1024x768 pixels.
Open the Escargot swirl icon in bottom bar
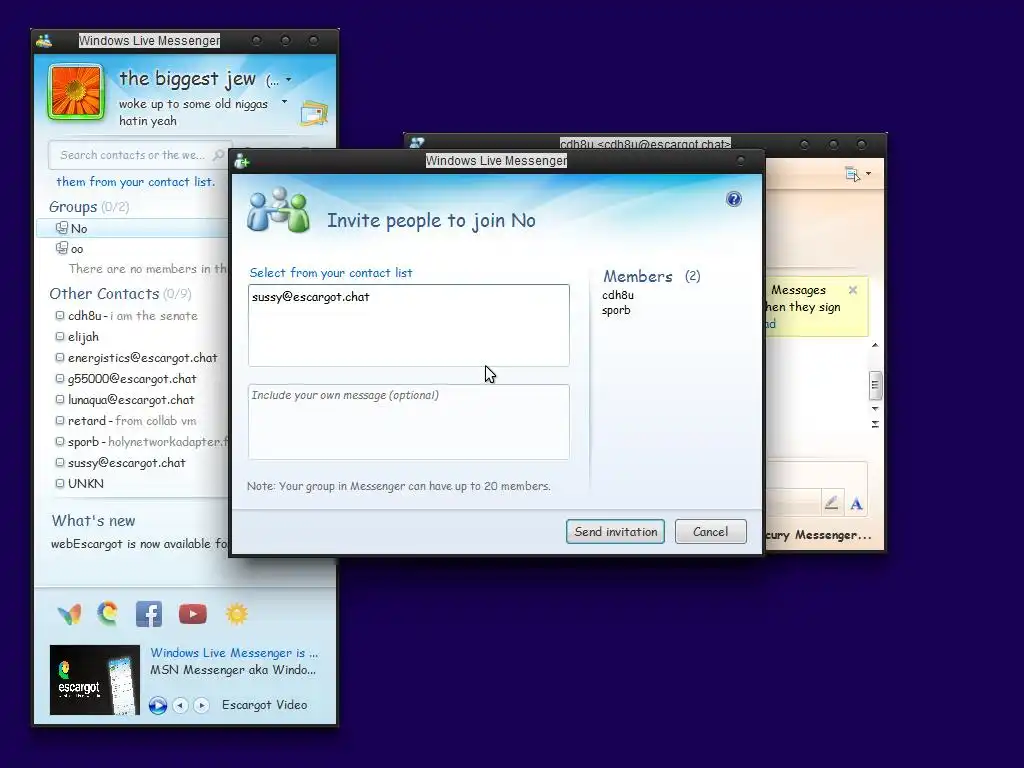tap(108, 613)
